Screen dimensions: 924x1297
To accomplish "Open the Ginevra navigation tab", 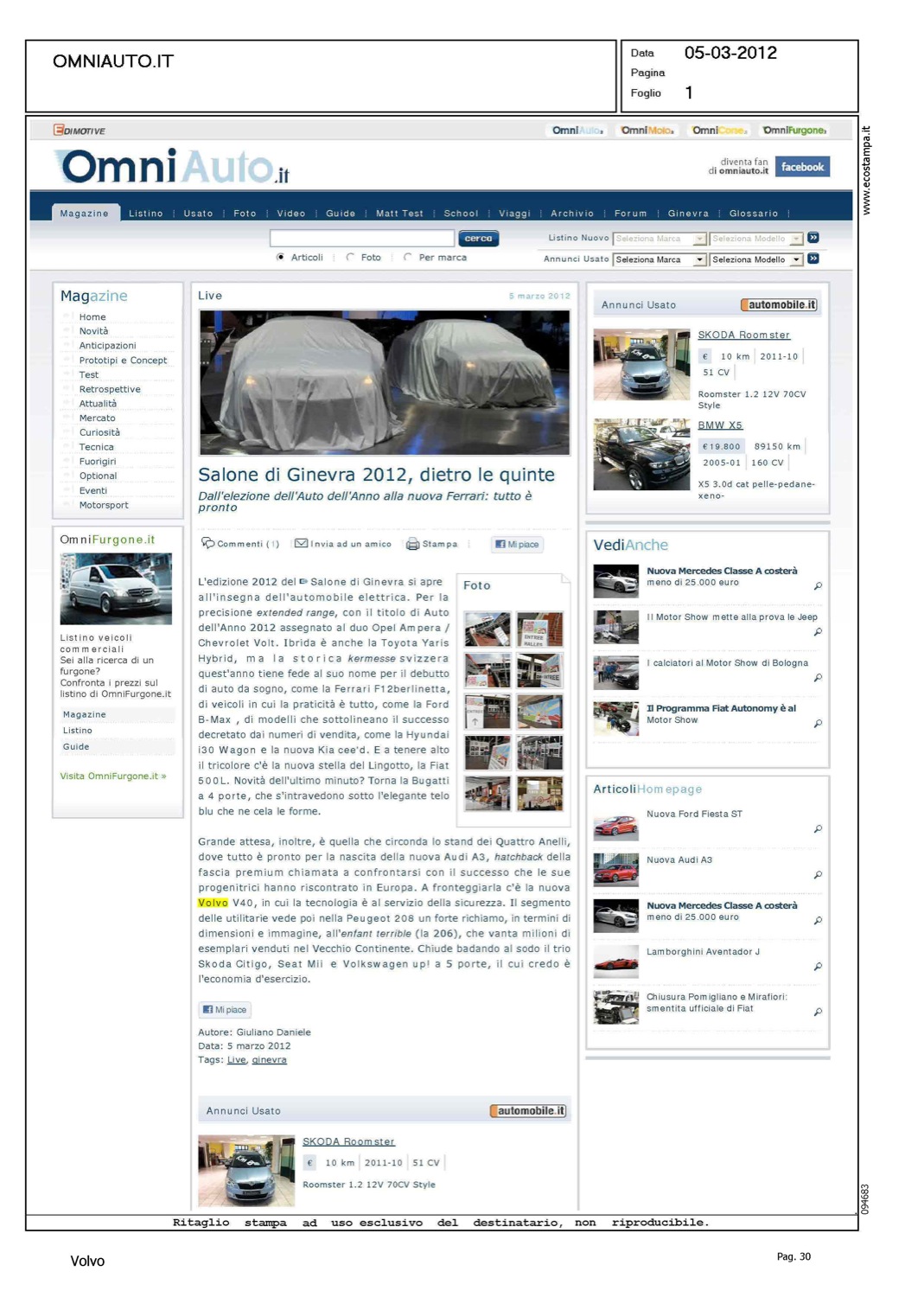I will pyautogui.click(x=688, y=214).
